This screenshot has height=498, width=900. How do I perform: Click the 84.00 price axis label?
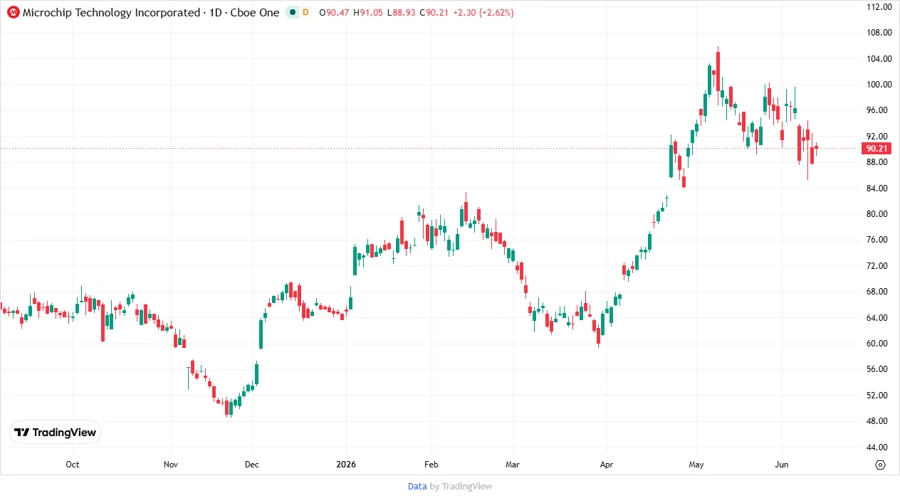coord(879,188)
